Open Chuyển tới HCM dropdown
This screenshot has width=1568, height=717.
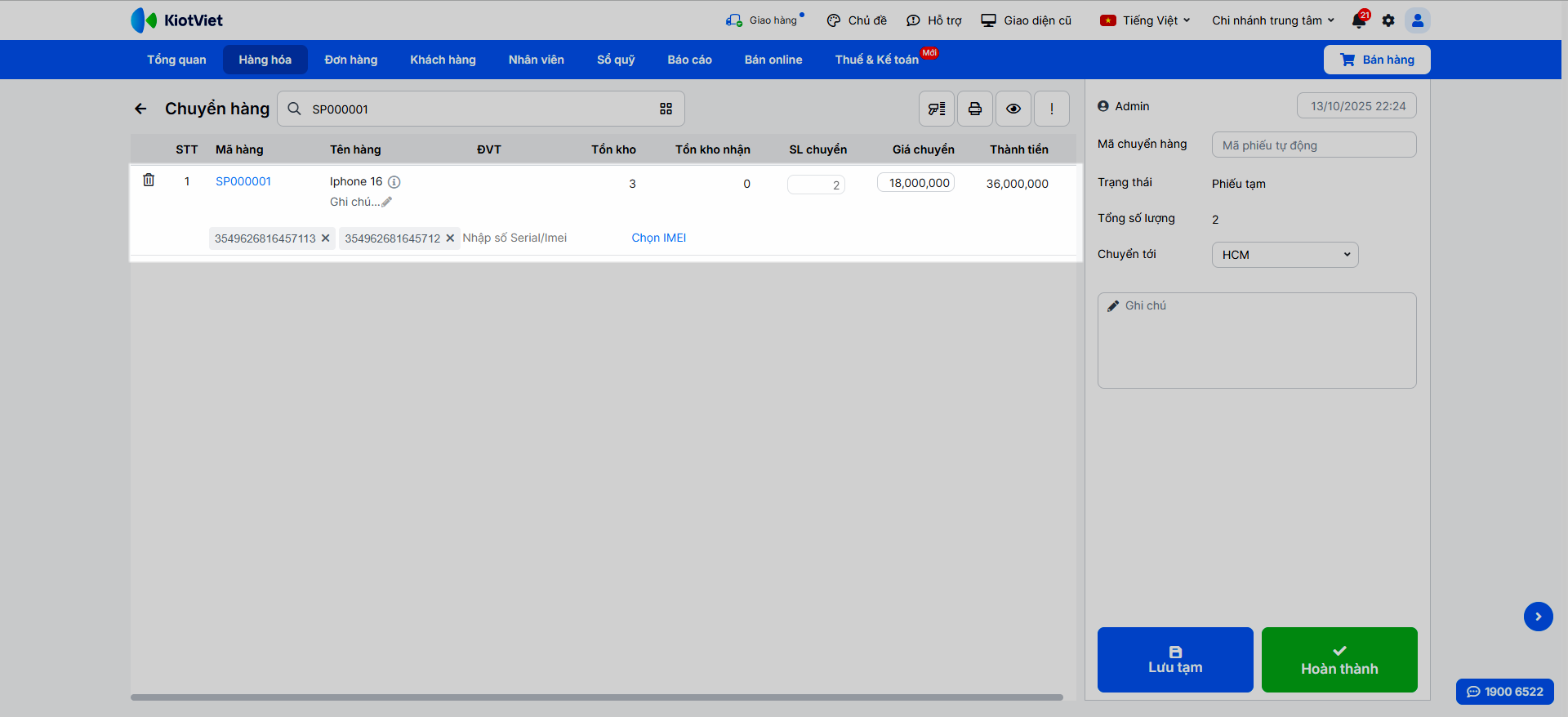1285,255
